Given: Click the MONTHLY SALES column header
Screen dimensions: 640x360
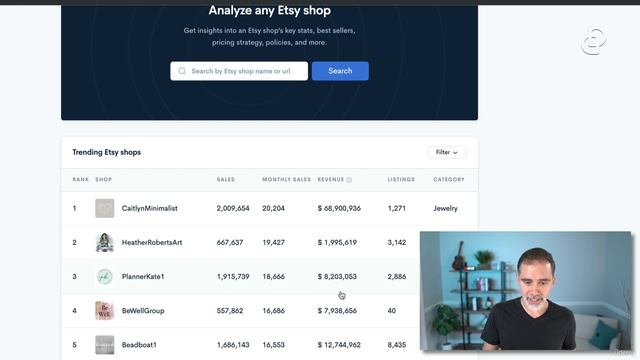Looking at the screenshot, I should pyautogui.click(x=287, y=180).
